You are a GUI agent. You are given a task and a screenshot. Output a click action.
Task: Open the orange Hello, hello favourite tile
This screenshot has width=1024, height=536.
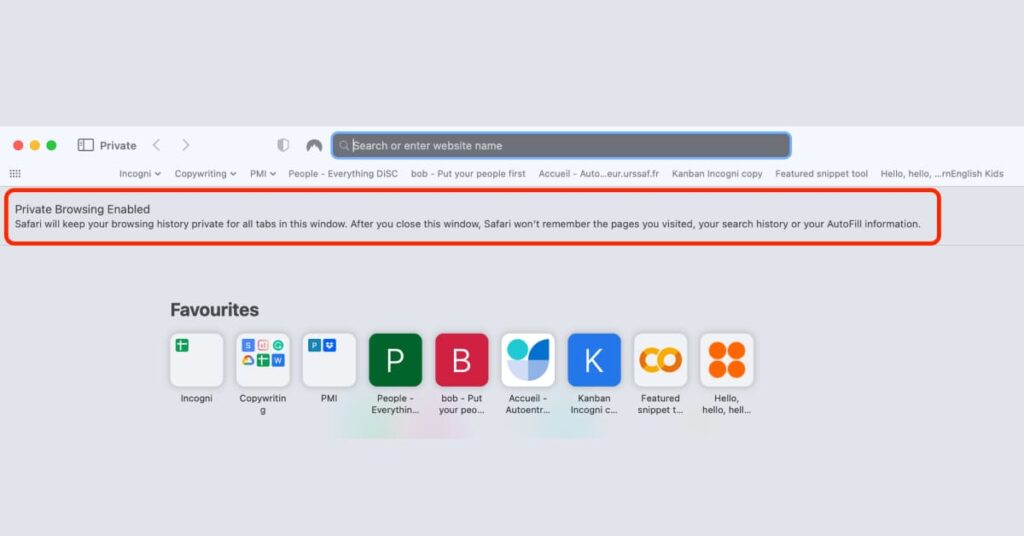(726, 360)
